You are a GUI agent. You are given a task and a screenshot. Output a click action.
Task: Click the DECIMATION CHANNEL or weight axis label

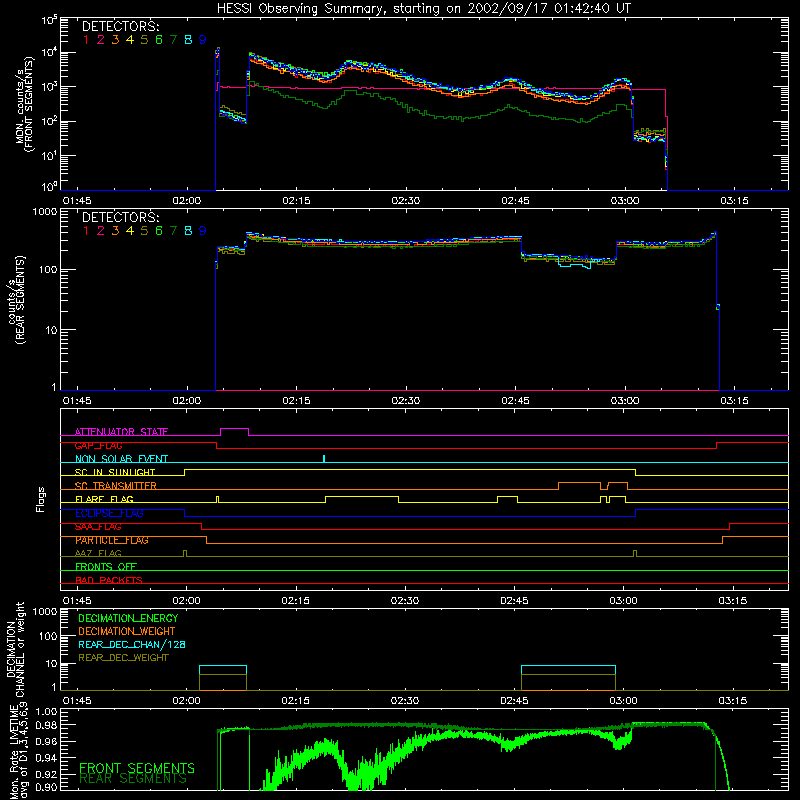pyautogui.click(x=15, y=649)
